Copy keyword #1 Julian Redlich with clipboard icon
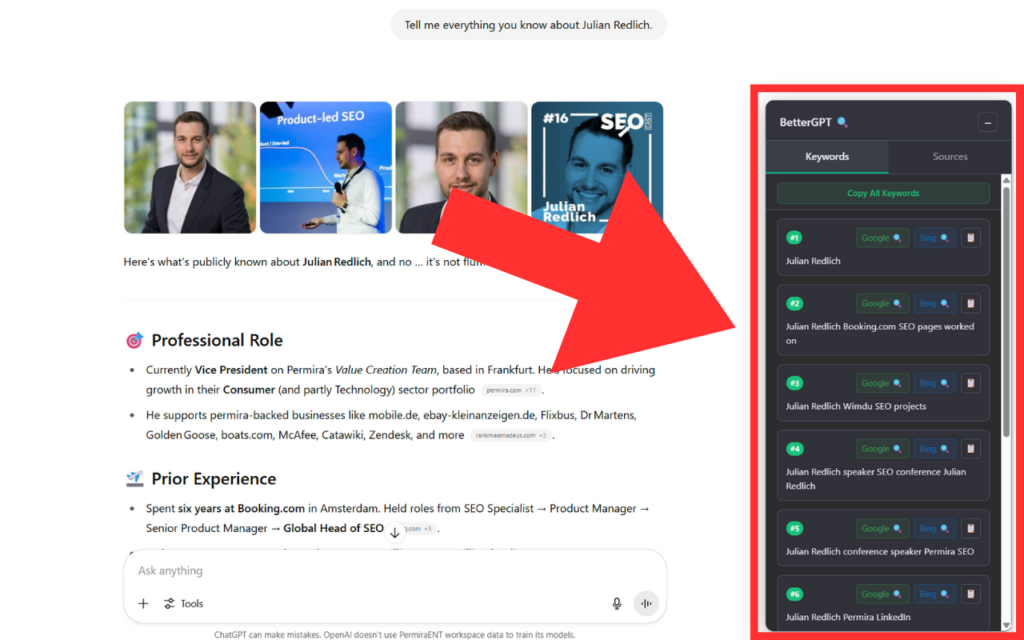The width and height of the screenshot is (1024, 640). 970,238
